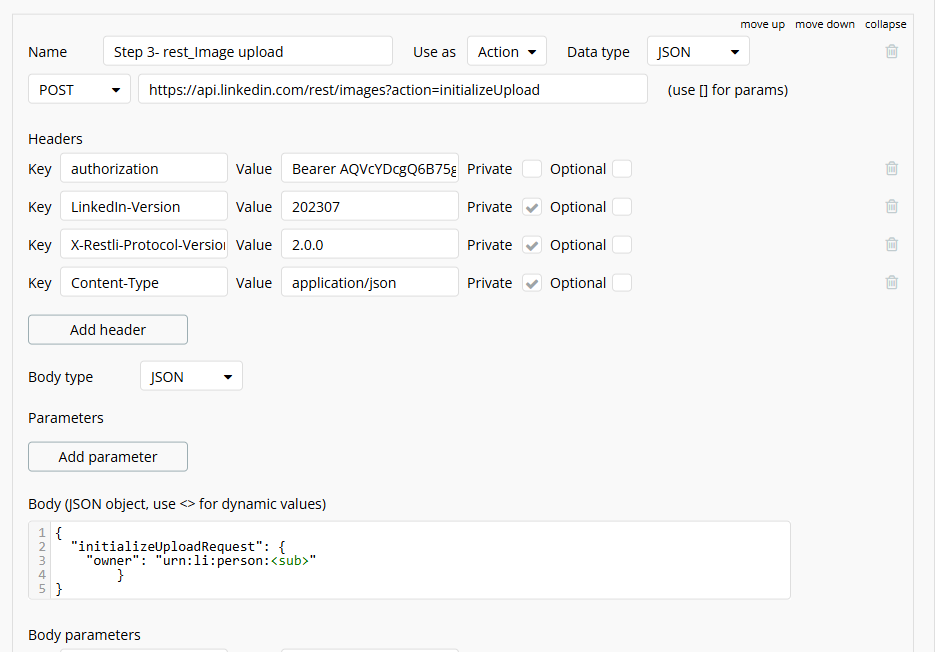Toggle Optional checkbox for authorization header
This screenshot has height=652, width=942.
(x=622, y=169)
